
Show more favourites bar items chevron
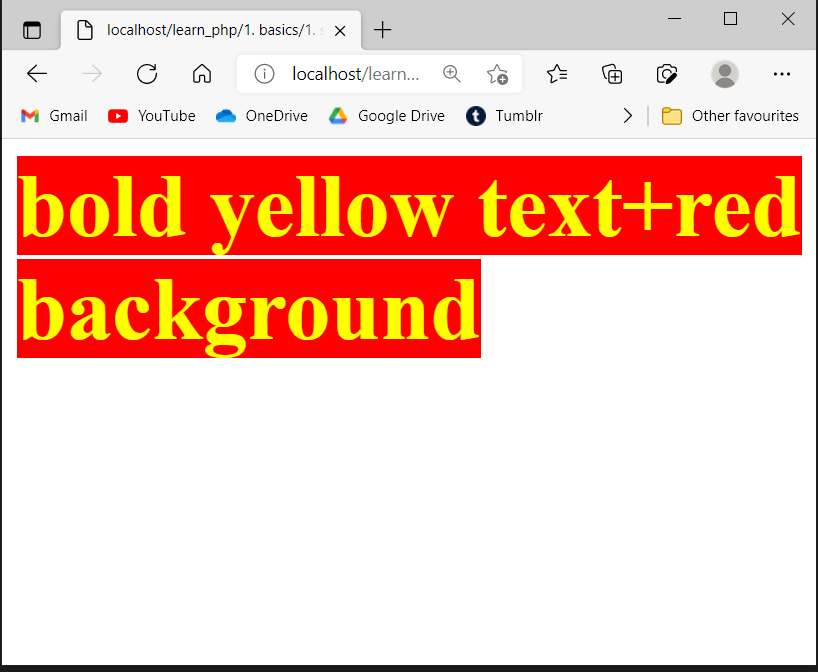(627, 115)
